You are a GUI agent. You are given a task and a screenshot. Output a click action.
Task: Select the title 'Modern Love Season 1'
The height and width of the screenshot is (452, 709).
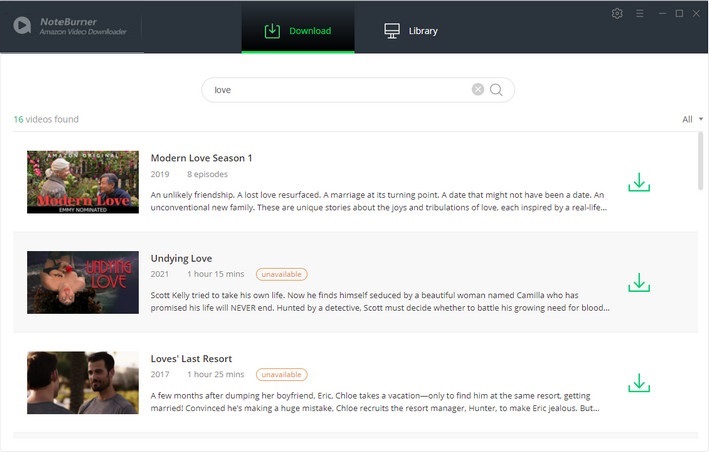pos(201,158)
